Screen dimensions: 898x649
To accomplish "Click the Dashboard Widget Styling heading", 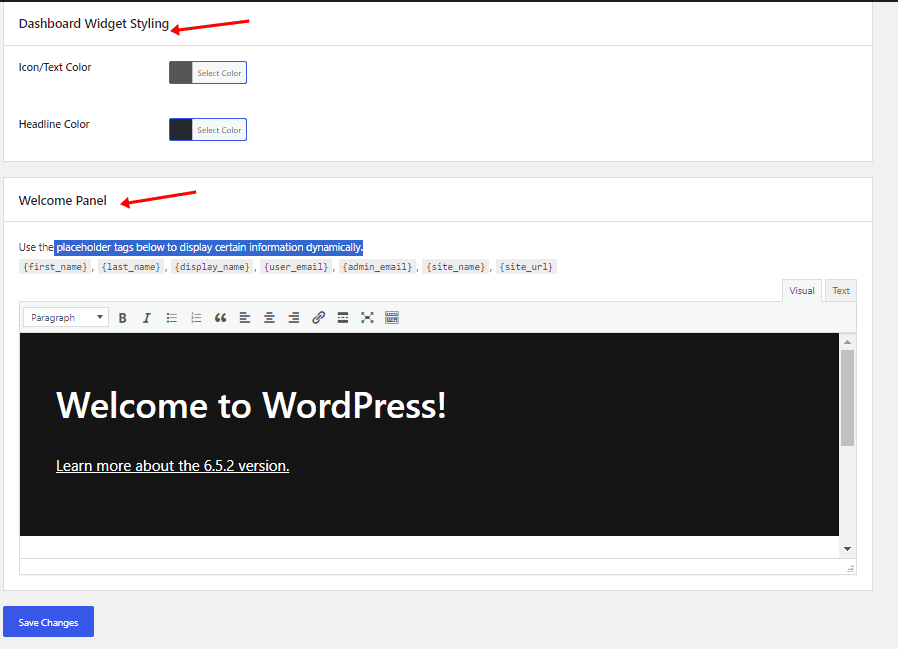I will tap(94, 23).
